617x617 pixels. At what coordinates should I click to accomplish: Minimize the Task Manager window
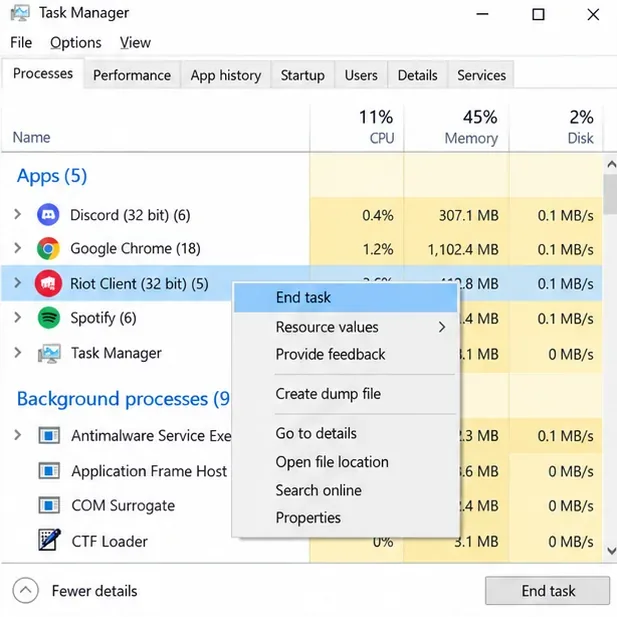pos(482,15)
